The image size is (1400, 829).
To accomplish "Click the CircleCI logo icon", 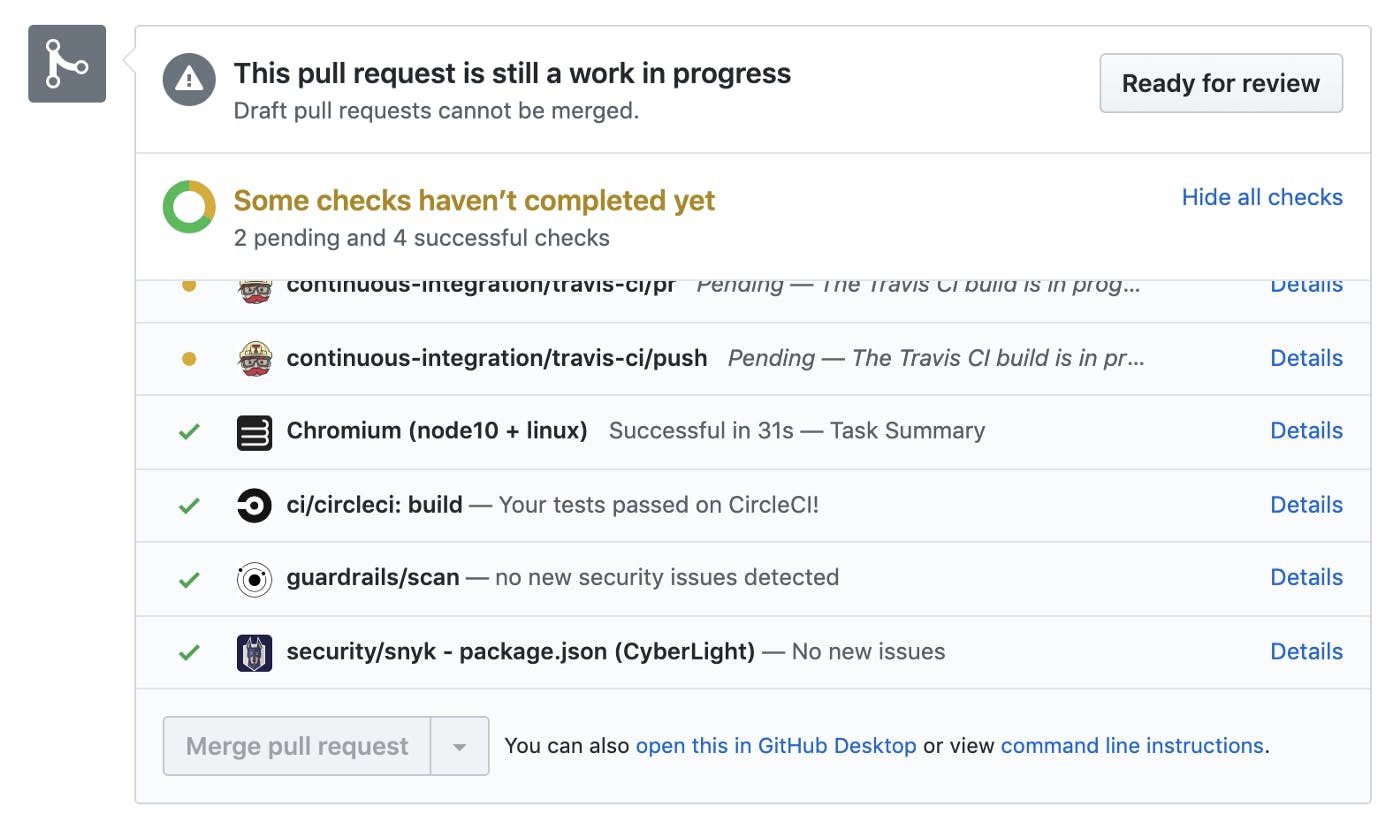I will [x=254, y=505].
